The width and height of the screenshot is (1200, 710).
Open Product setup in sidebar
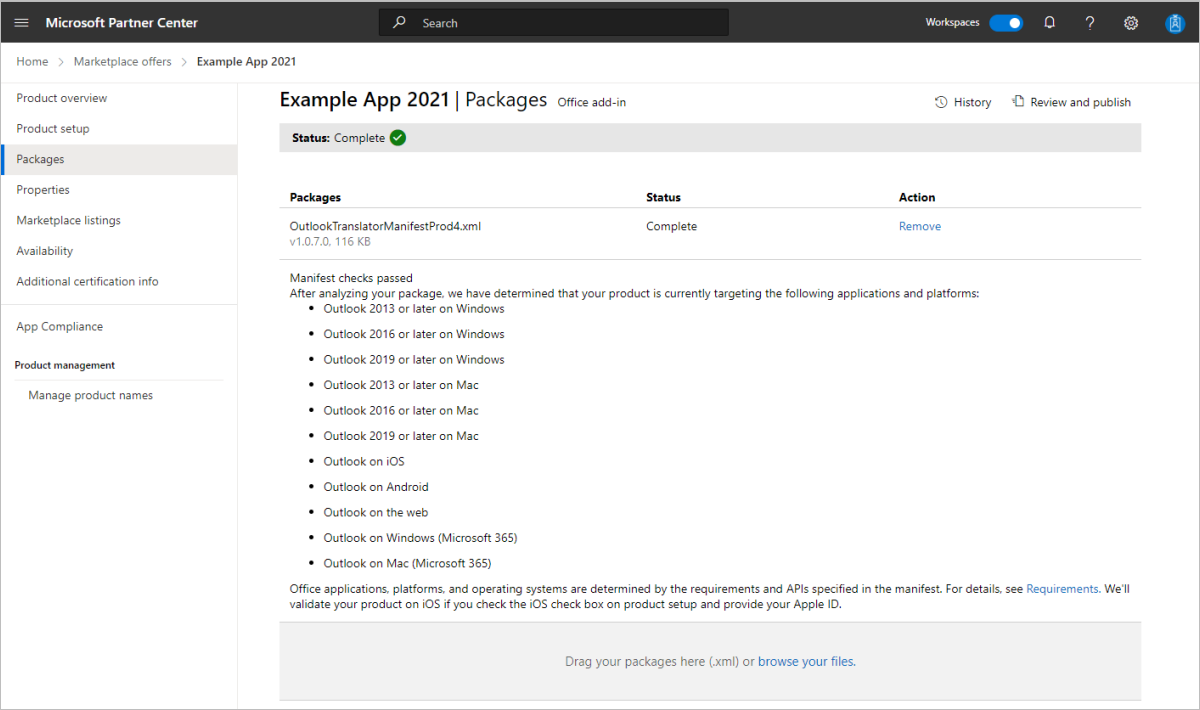coord(53,129)
